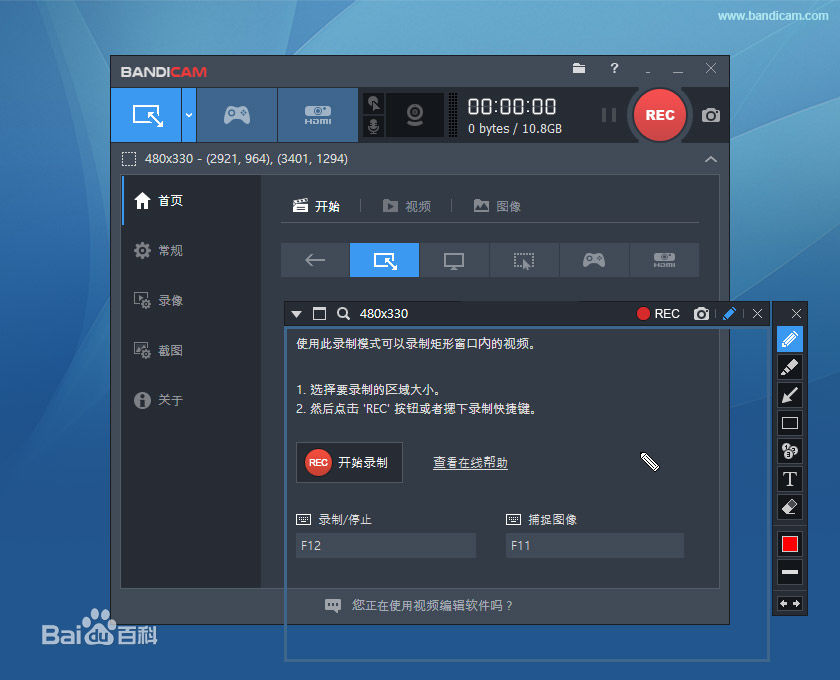Open 480x330 size selector on capture bar
The image size is (840, 680).
384,313
